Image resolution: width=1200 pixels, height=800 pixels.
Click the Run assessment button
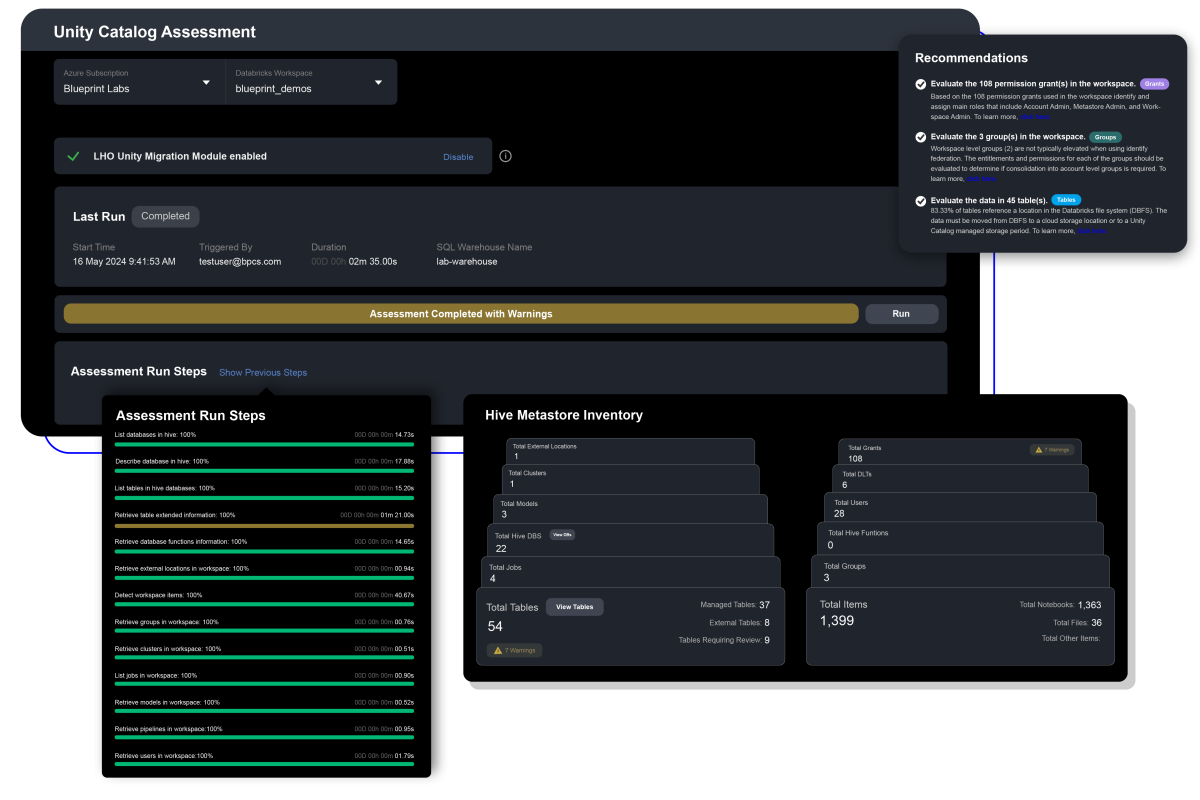tap(901, 314)
